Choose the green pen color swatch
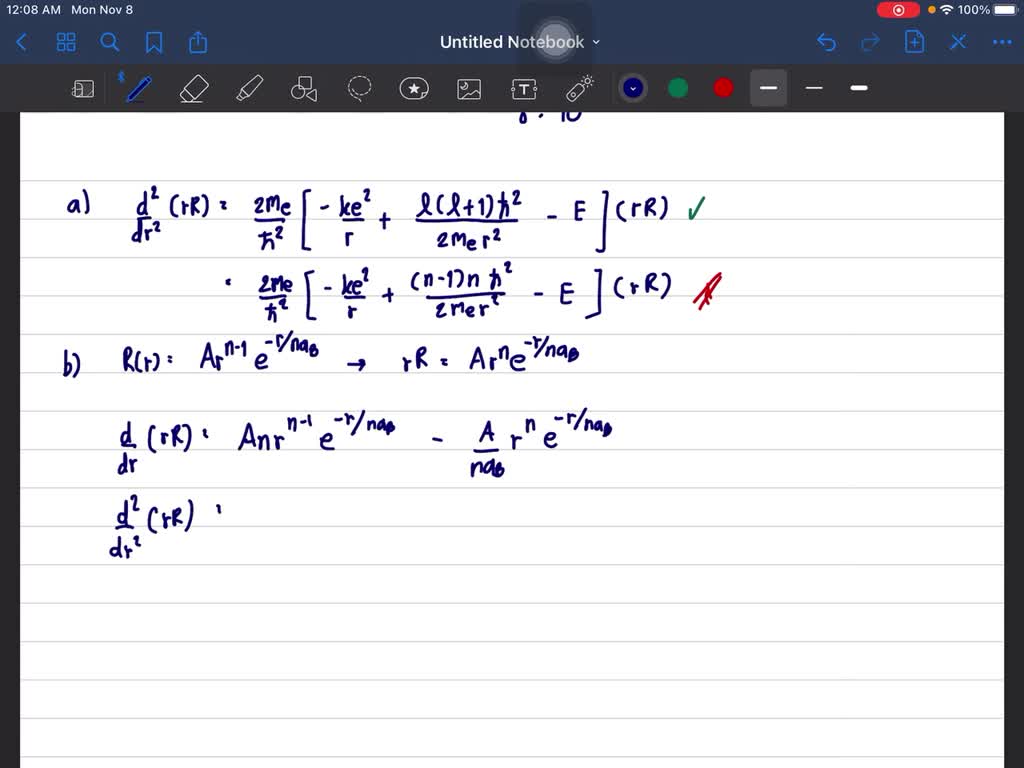Viewport: 1024px width, 768px height. [678, 88]
